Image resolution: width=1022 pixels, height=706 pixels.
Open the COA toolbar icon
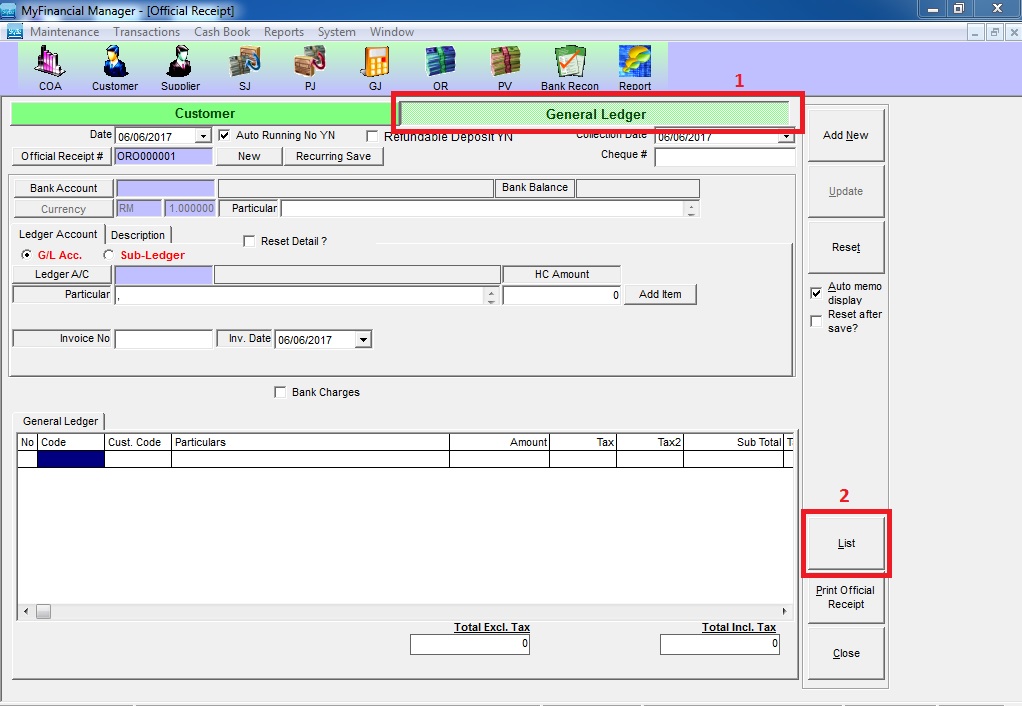point(50,66)
